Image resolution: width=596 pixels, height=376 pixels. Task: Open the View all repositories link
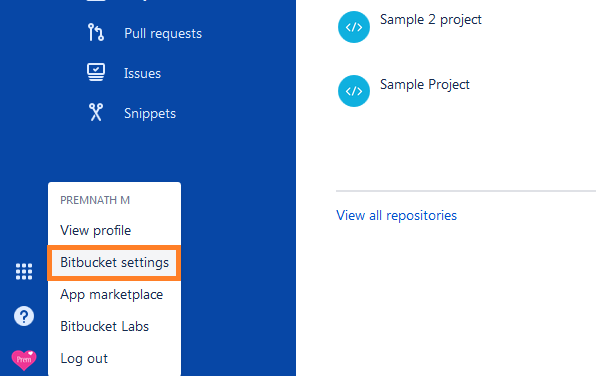[x=396, y=216]
